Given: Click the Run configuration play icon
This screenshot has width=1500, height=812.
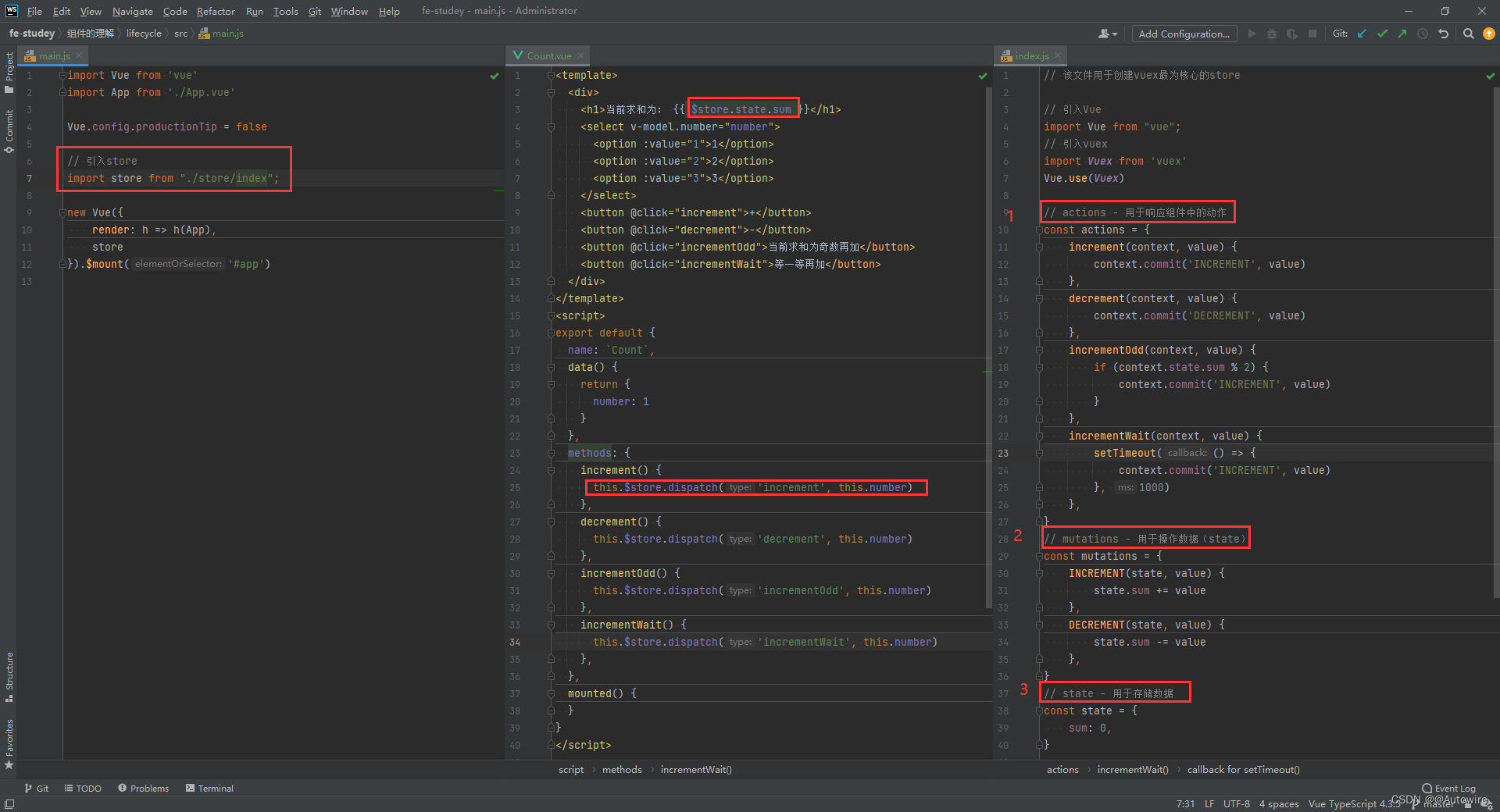Looking at the screenshot, I should pos(1252,34).
